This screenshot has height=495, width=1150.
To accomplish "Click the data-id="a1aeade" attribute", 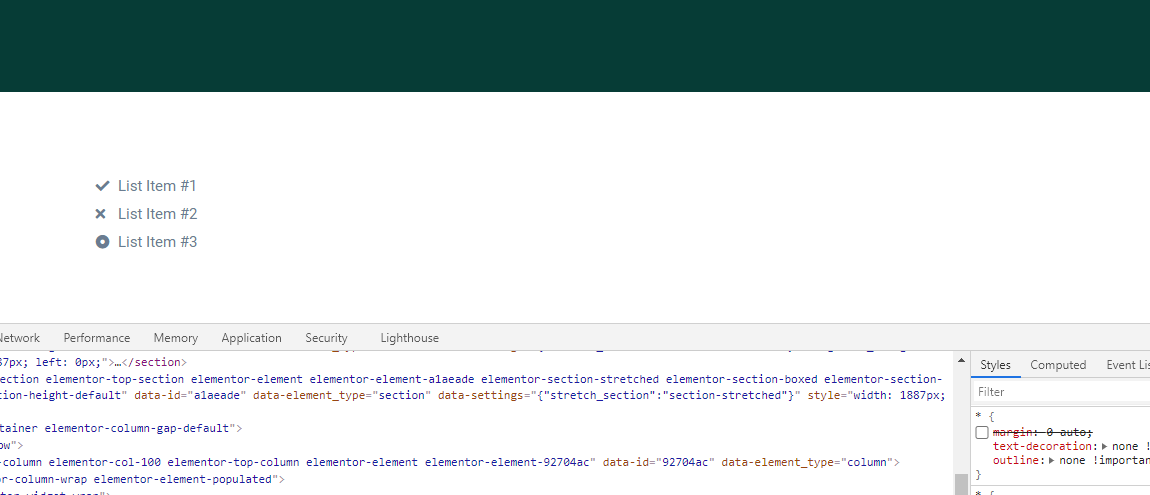I will click(x=190, y=395).
